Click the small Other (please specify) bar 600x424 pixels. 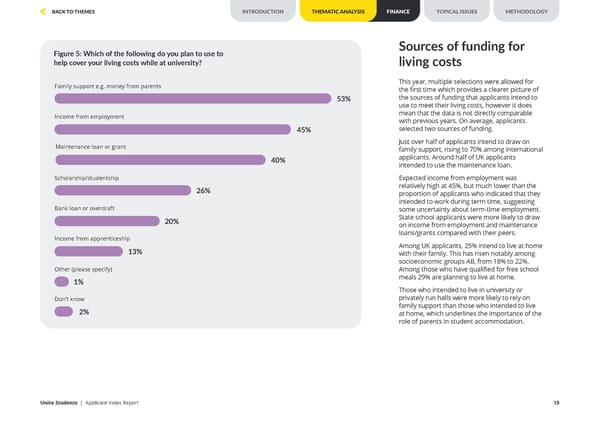[61, 282]
